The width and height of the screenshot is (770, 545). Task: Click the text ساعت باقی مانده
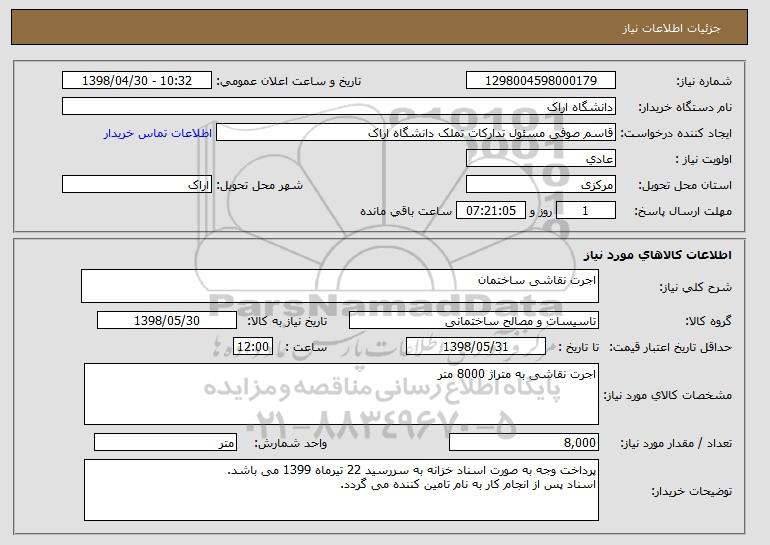click(x=406, y=211)
